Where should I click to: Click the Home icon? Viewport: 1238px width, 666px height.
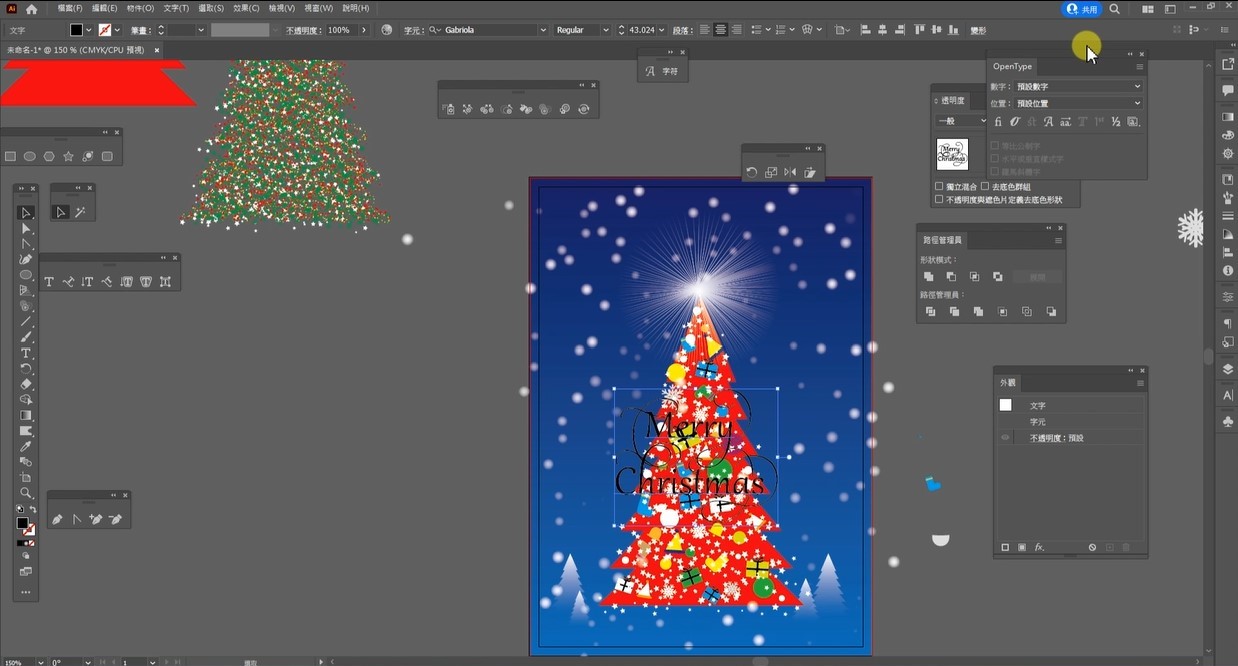[32, 9]
